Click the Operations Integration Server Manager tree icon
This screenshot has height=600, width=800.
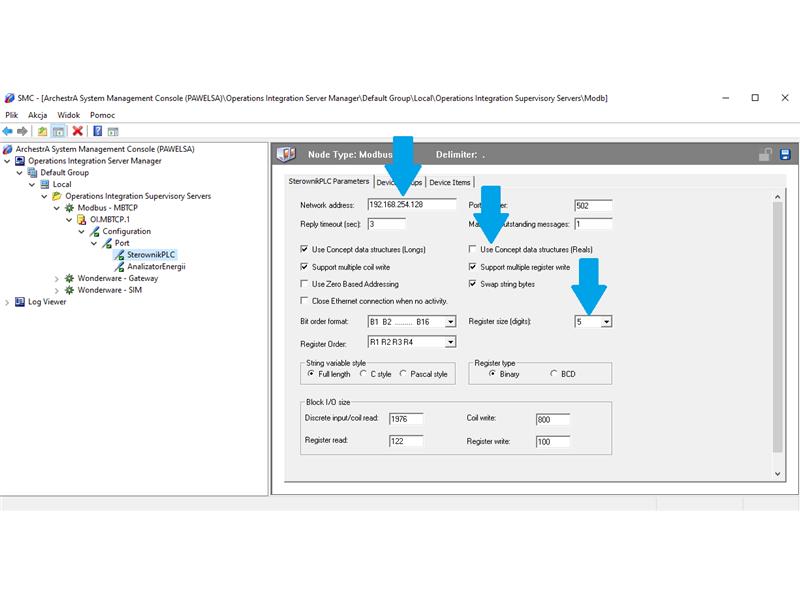click(x=20, y=161)
